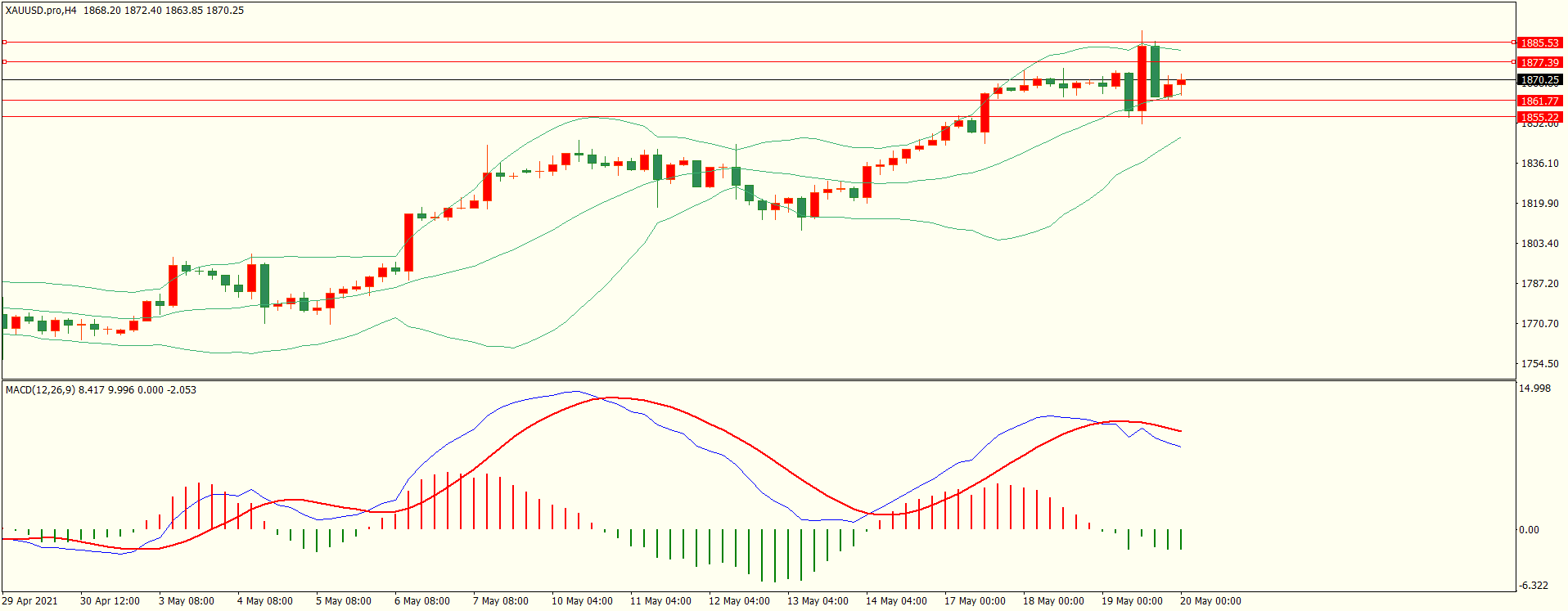
Task: Click the 4 May 08:00 time label
Action: (x=265, y=601)
